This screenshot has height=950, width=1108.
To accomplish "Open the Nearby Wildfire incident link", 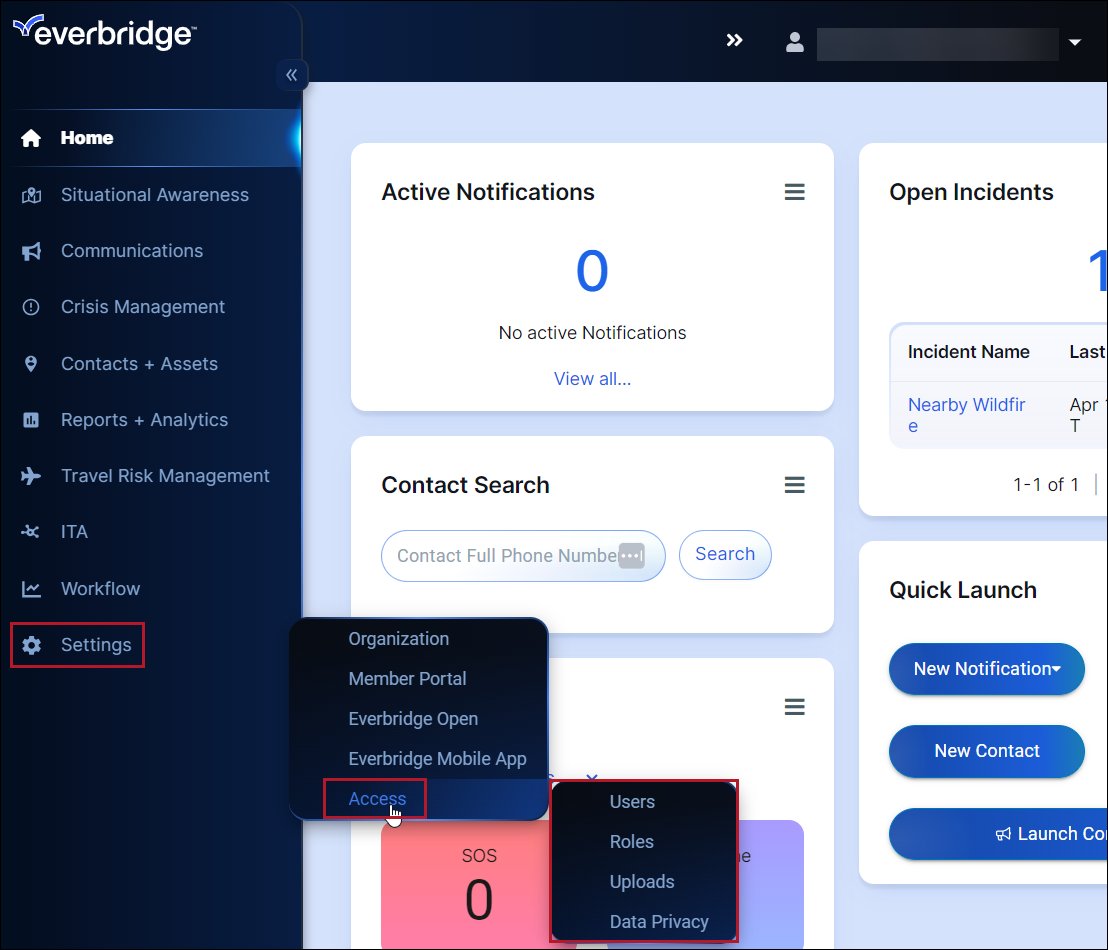I will (x=966, y=415).
